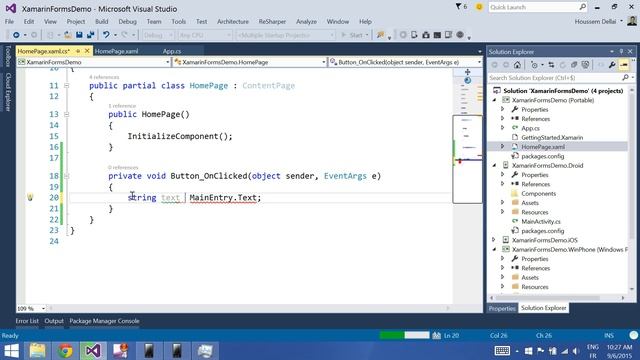This screenshot has width=640, height=360.
Task: Open the Error List tab
Action: [x=27, y=321]
